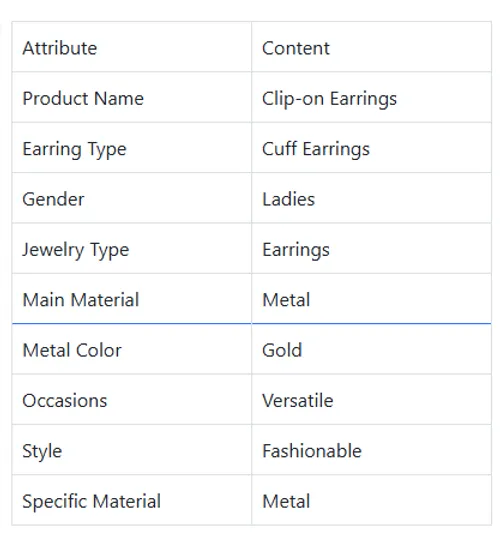Select the Metal Color cell
Viewport: 500px width, 536px height.
click(x=132, y=349)
